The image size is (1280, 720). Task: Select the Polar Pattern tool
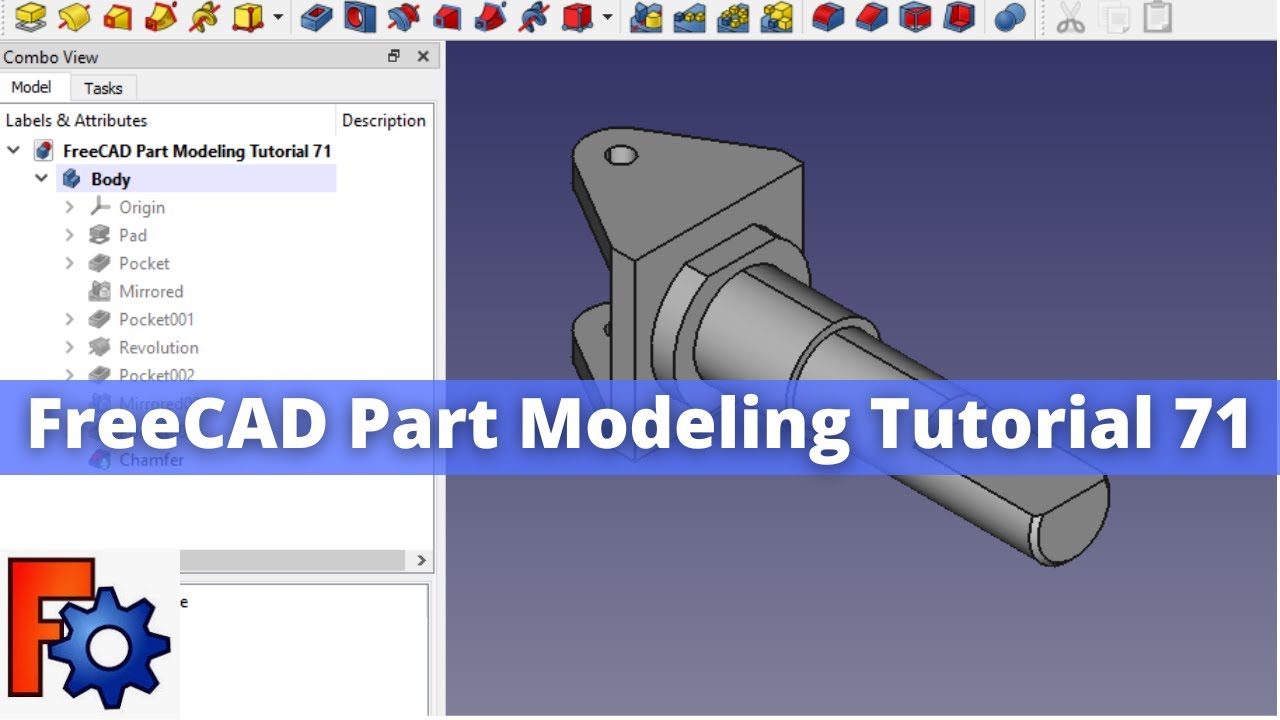(x=734, y=16)
